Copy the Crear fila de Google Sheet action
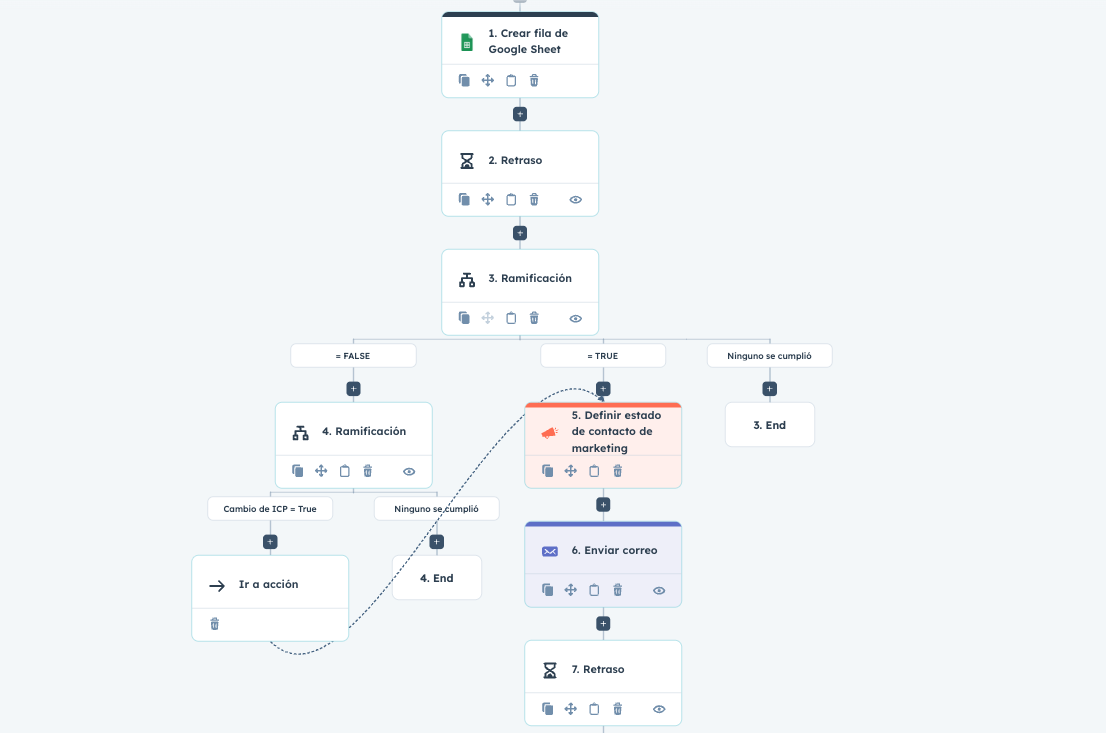The height and width of the screenshot is (733, 1106). [x=464, y=80]
